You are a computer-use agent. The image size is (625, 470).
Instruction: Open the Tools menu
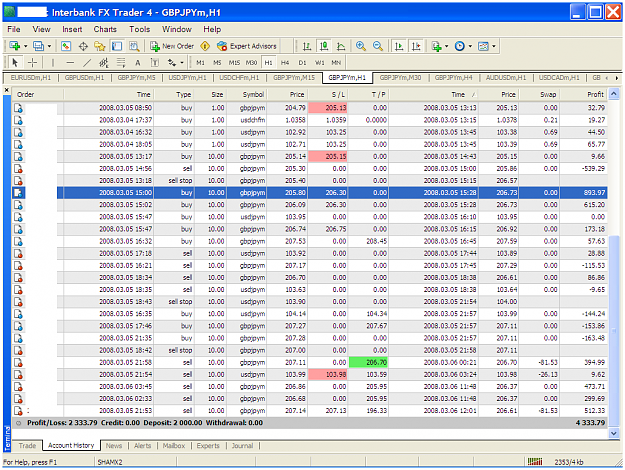140,29
